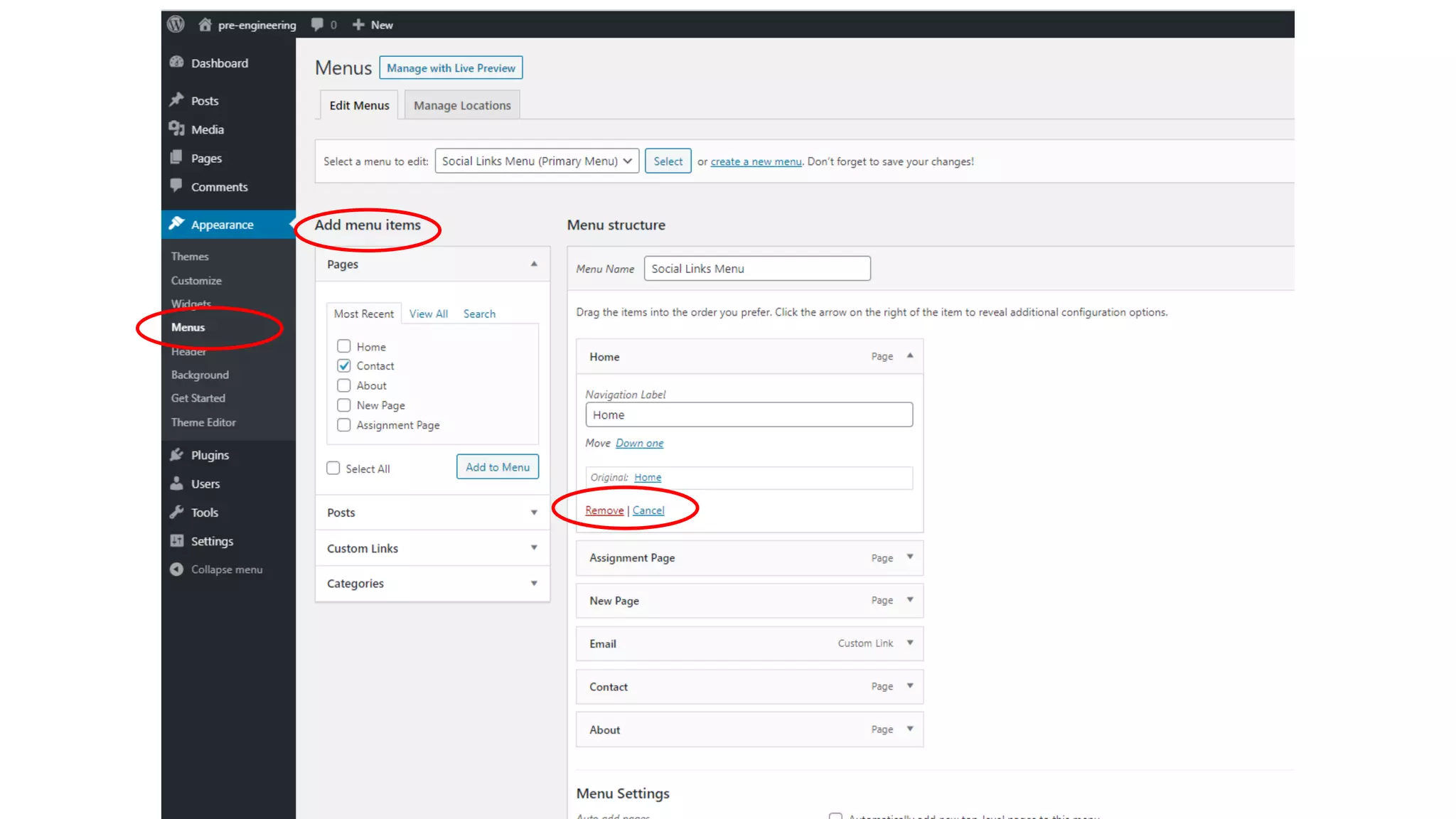Expand the Email custom link item arrow

coord(910,643)
